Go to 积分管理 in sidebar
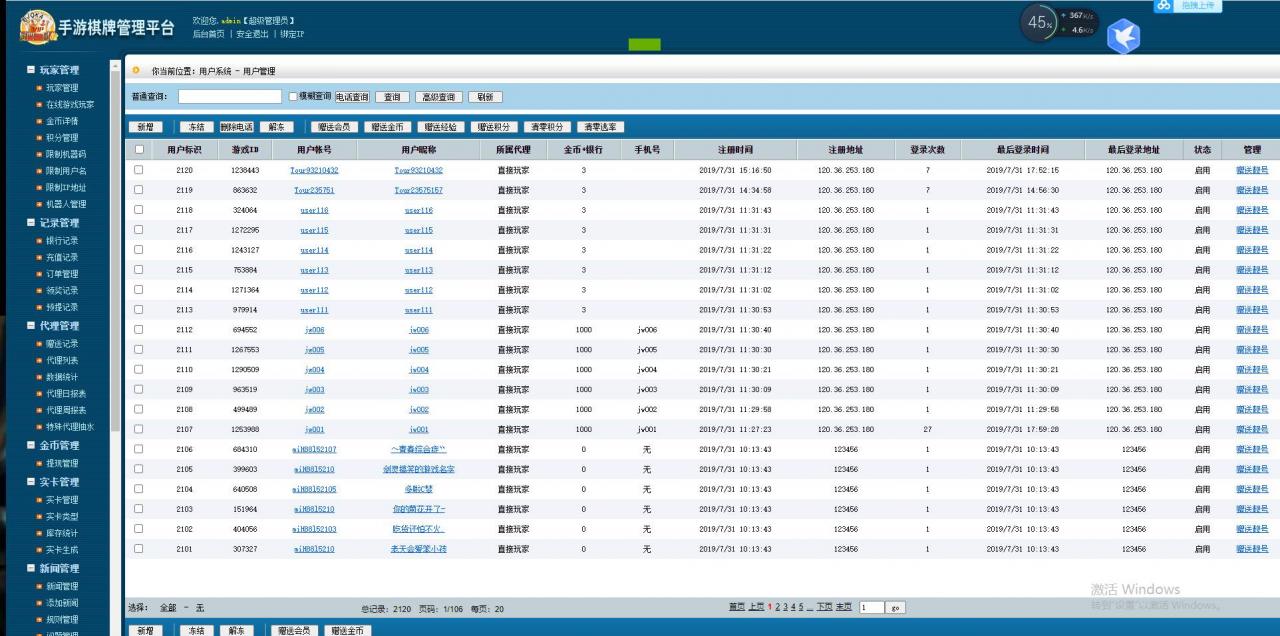Viewport: 1280px width, 636px height. point(62,138)
